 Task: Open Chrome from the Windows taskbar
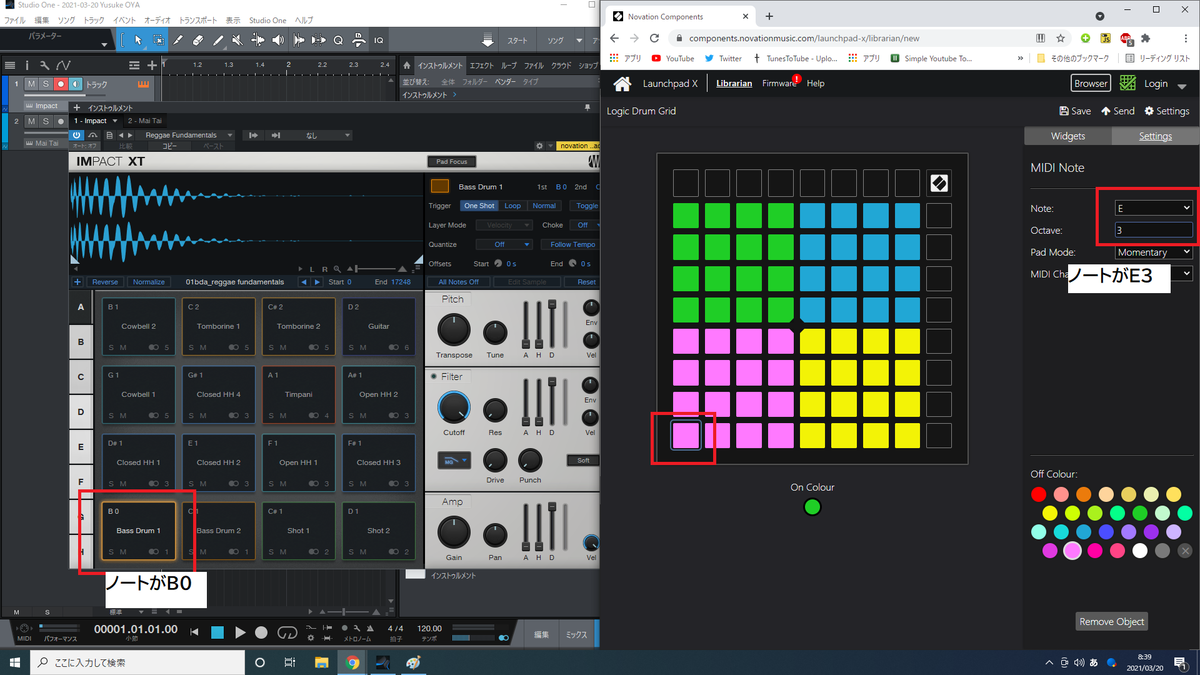click(353, 662)
